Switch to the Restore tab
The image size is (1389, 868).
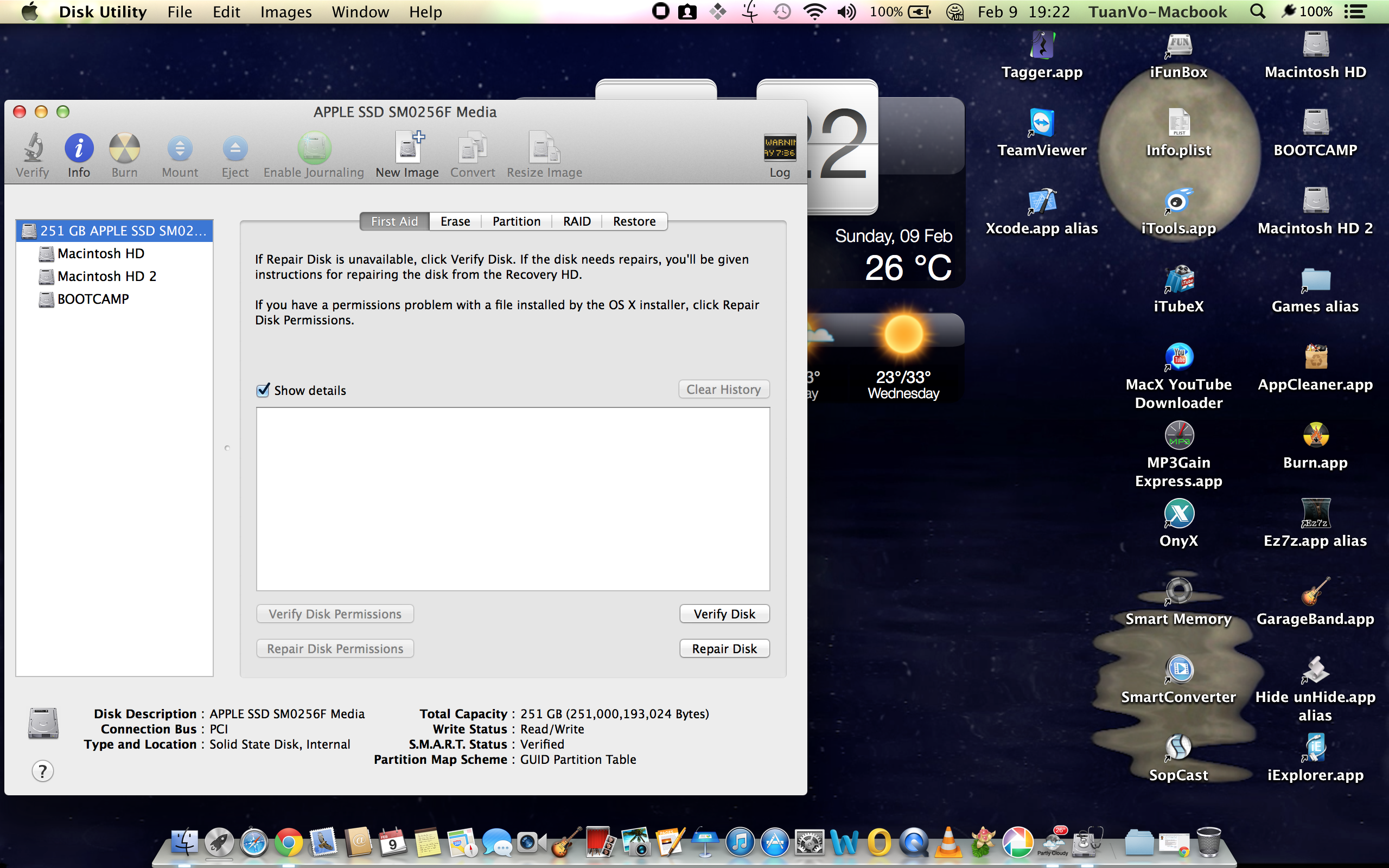coord(634,221)
